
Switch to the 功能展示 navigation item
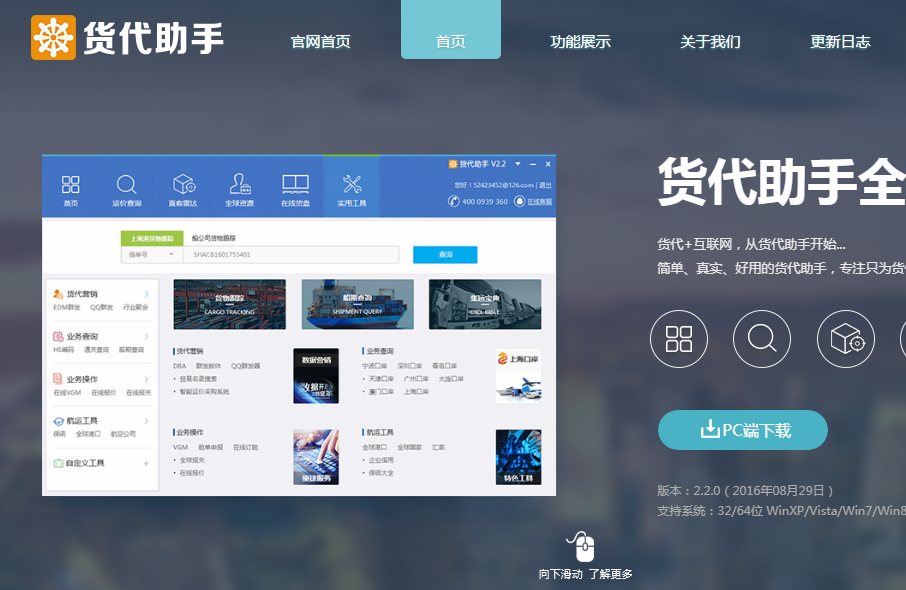(583, 40)
